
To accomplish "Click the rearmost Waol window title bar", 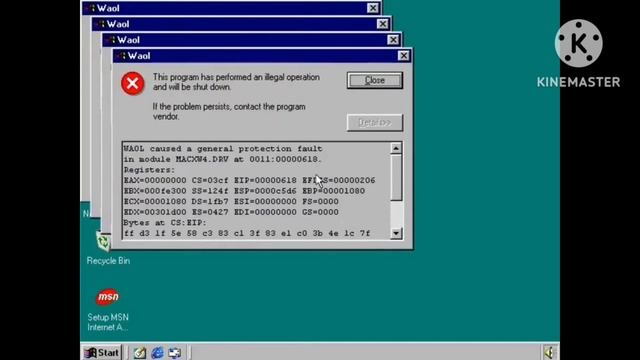I will pos(231,8).
